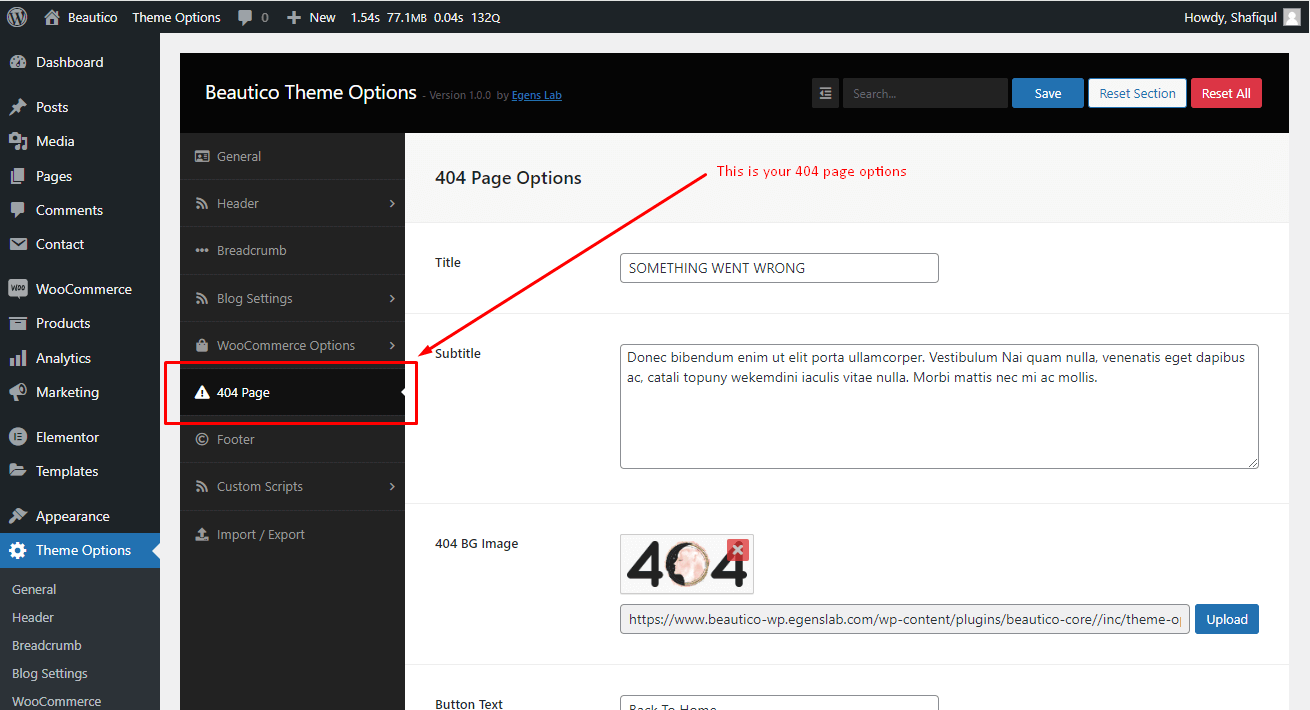
Task: Click the Pages icon in sidebar
Action: [x=18, y=176]
